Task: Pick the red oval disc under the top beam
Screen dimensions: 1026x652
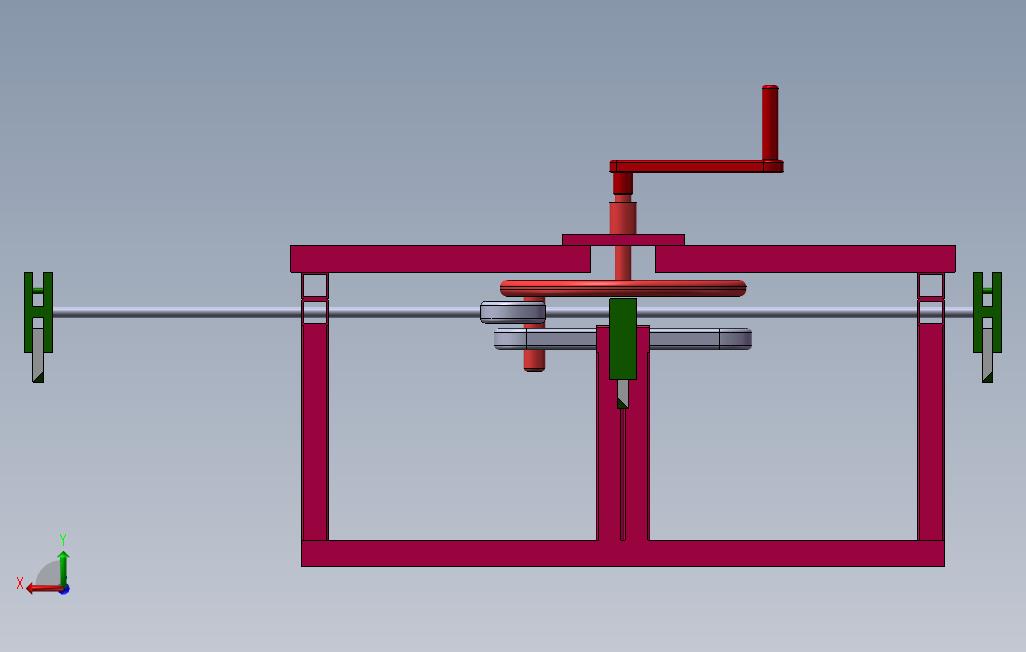Action: (x=623, y=288)
